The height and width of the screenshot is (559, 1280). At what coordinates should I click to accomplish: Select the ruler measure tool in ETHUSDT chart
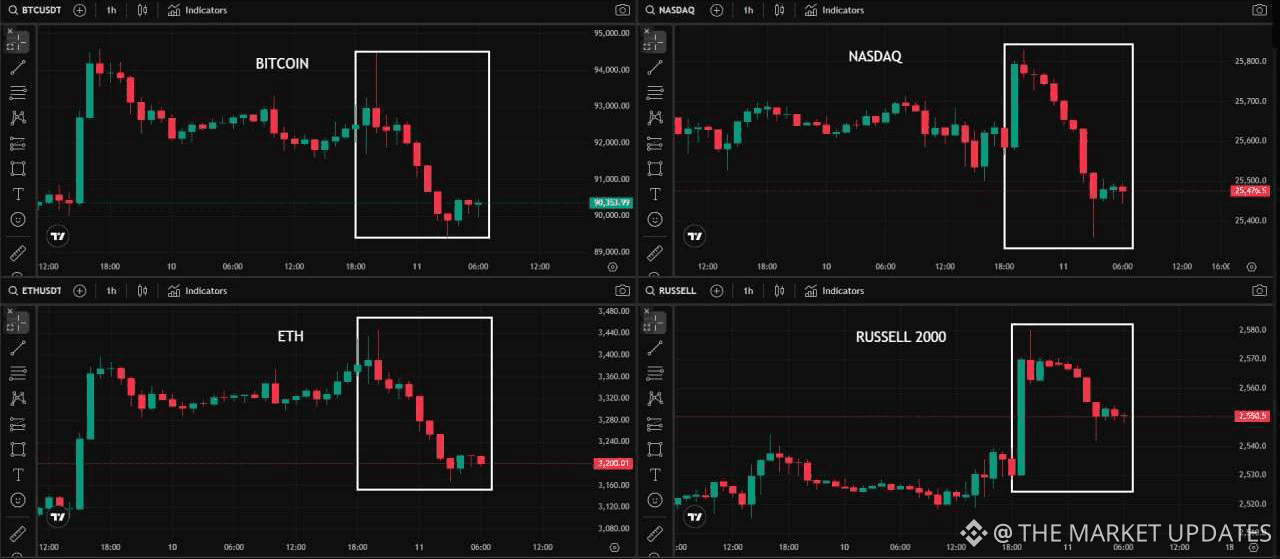(18, 532)
